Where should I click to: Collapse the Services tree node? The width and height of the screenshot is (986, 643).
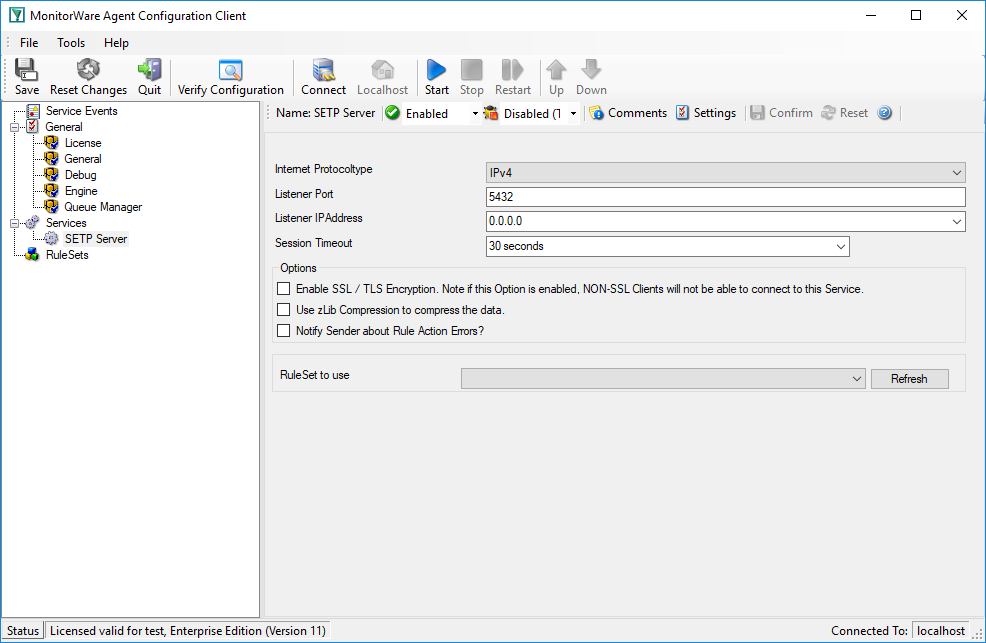click(x=14, y=223)
